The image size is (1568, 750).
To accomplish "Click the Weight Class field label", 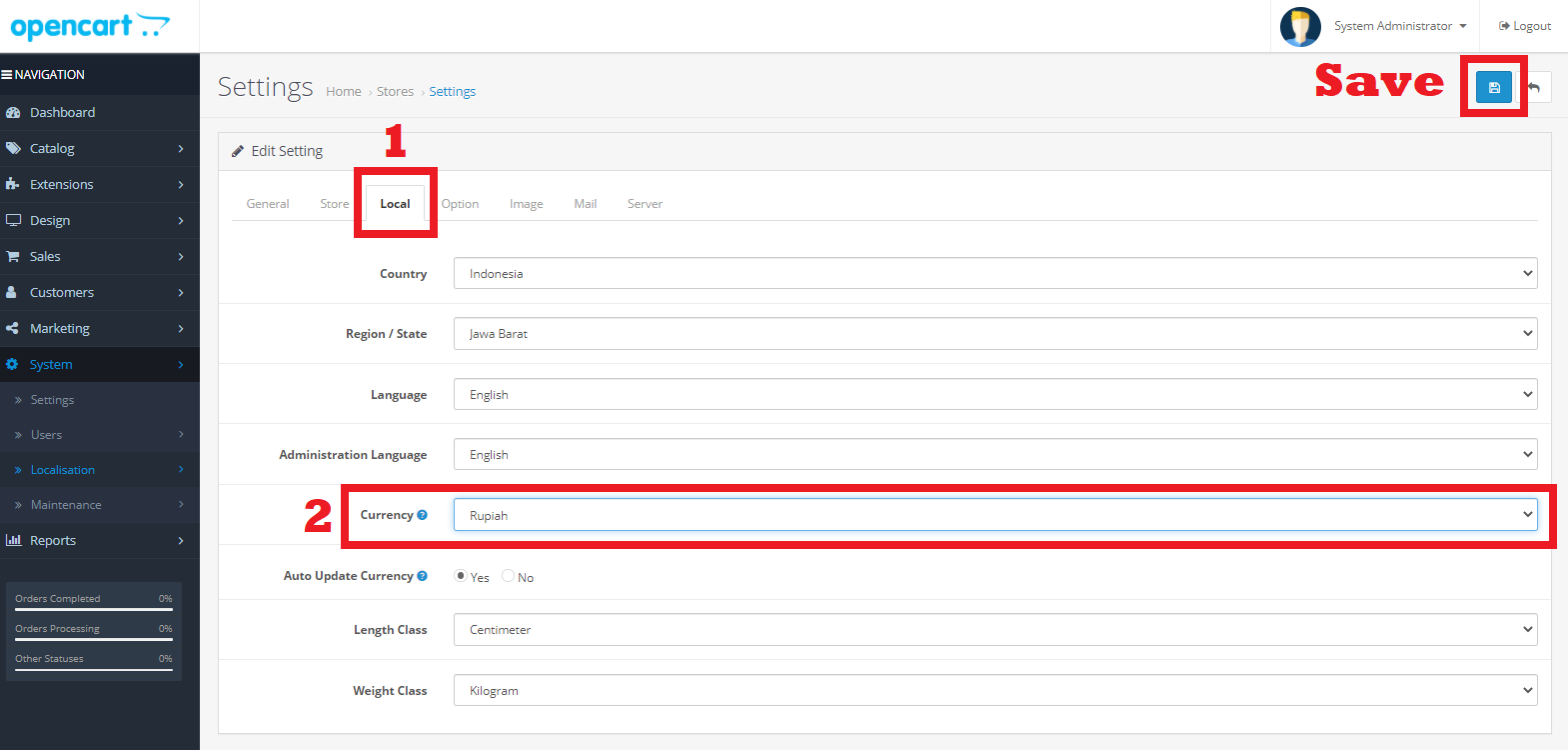I will pos(390,691).
